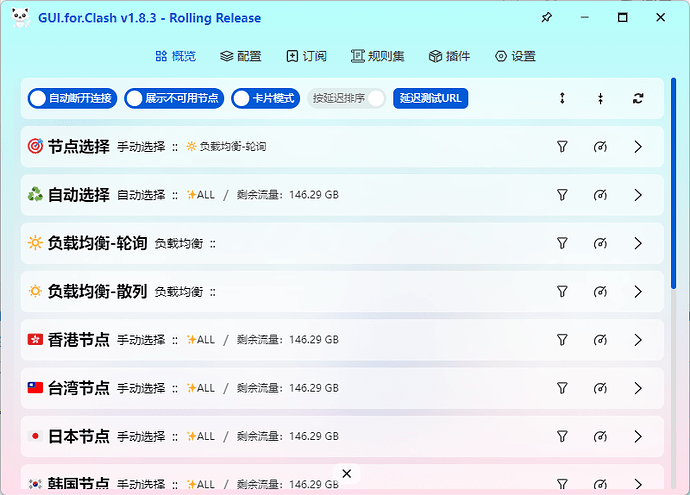
Task: Filter nodes in 负载均衡-轮询 group
Action: (562, 243)
